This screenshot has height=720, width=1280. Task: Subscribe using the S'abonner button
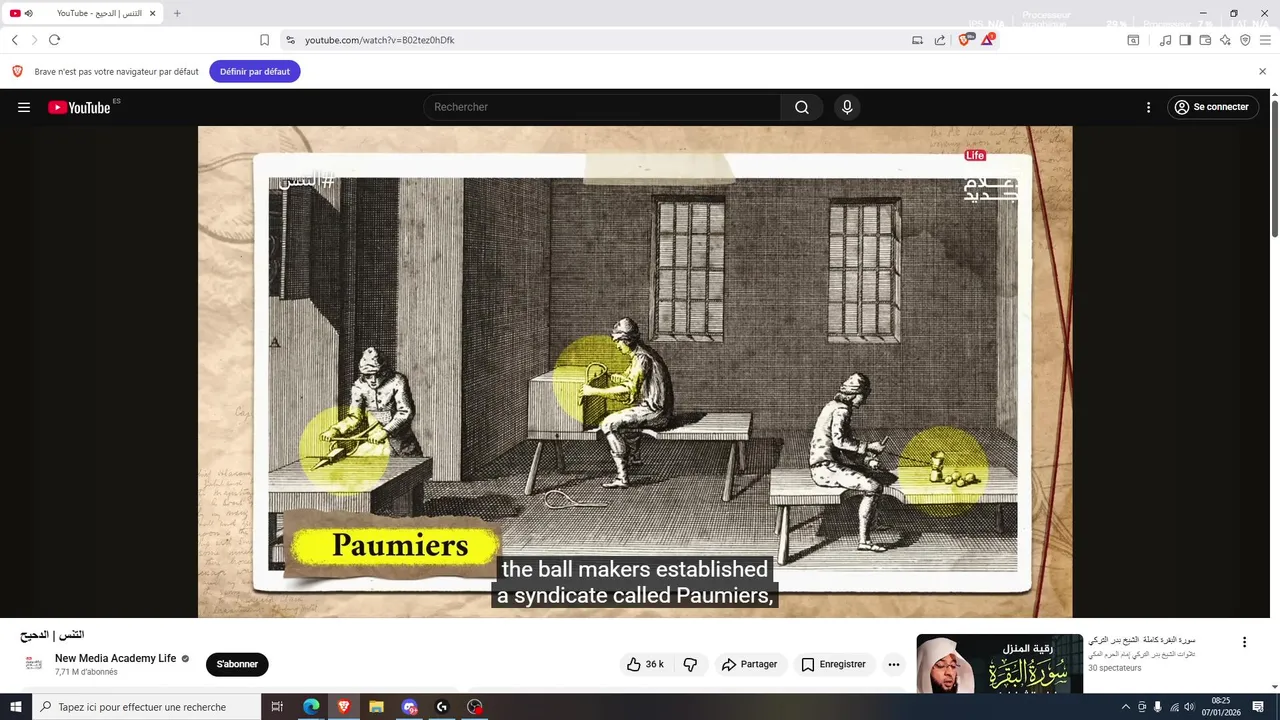pos(237,664)
